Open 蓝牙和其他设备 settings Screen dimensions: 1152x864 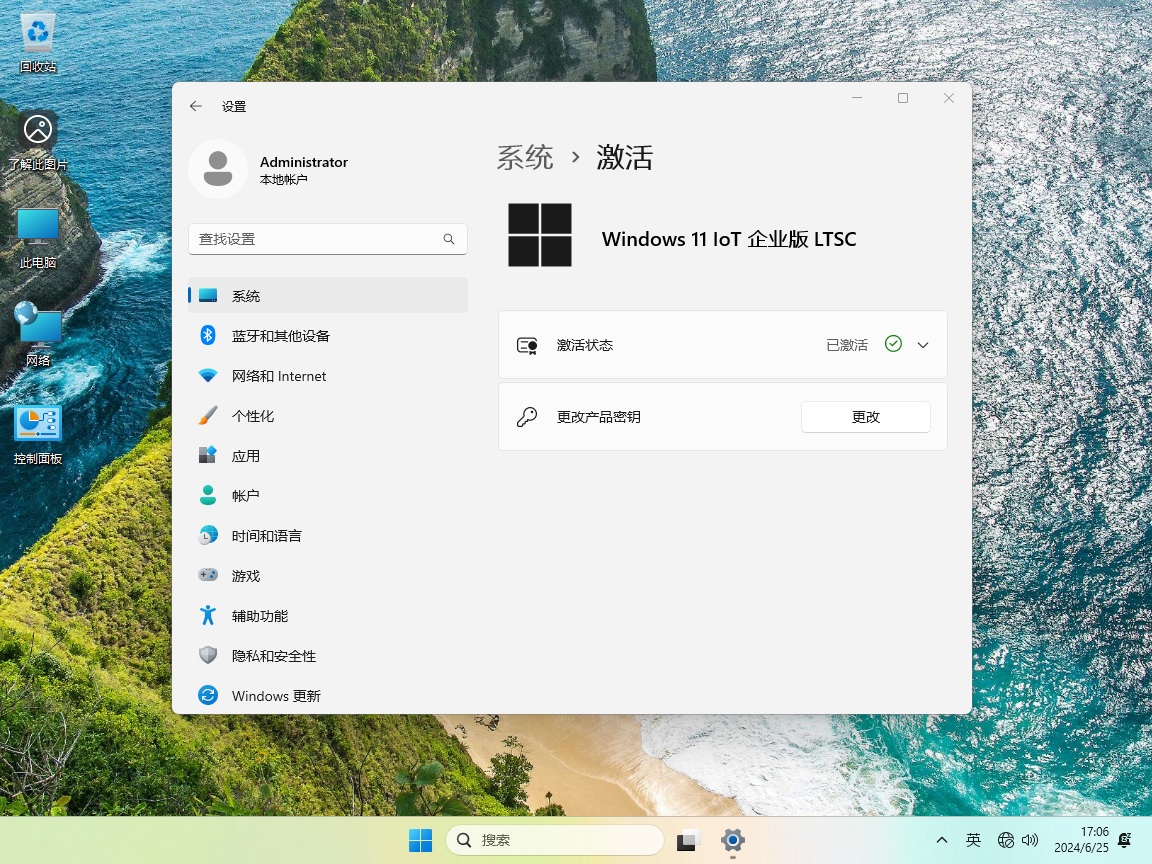tap(328, 336)
